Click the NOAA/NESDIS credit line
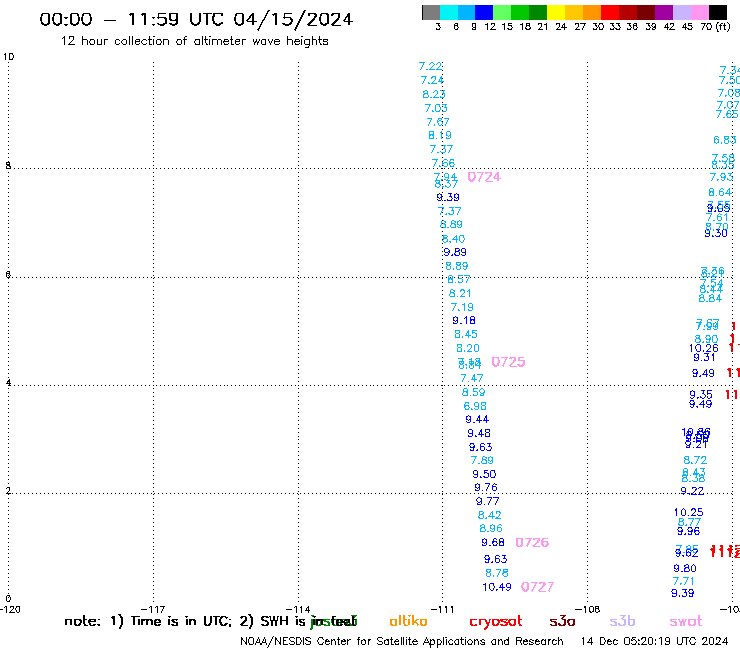This screenshot has height=650, width=740. [402, 641]
